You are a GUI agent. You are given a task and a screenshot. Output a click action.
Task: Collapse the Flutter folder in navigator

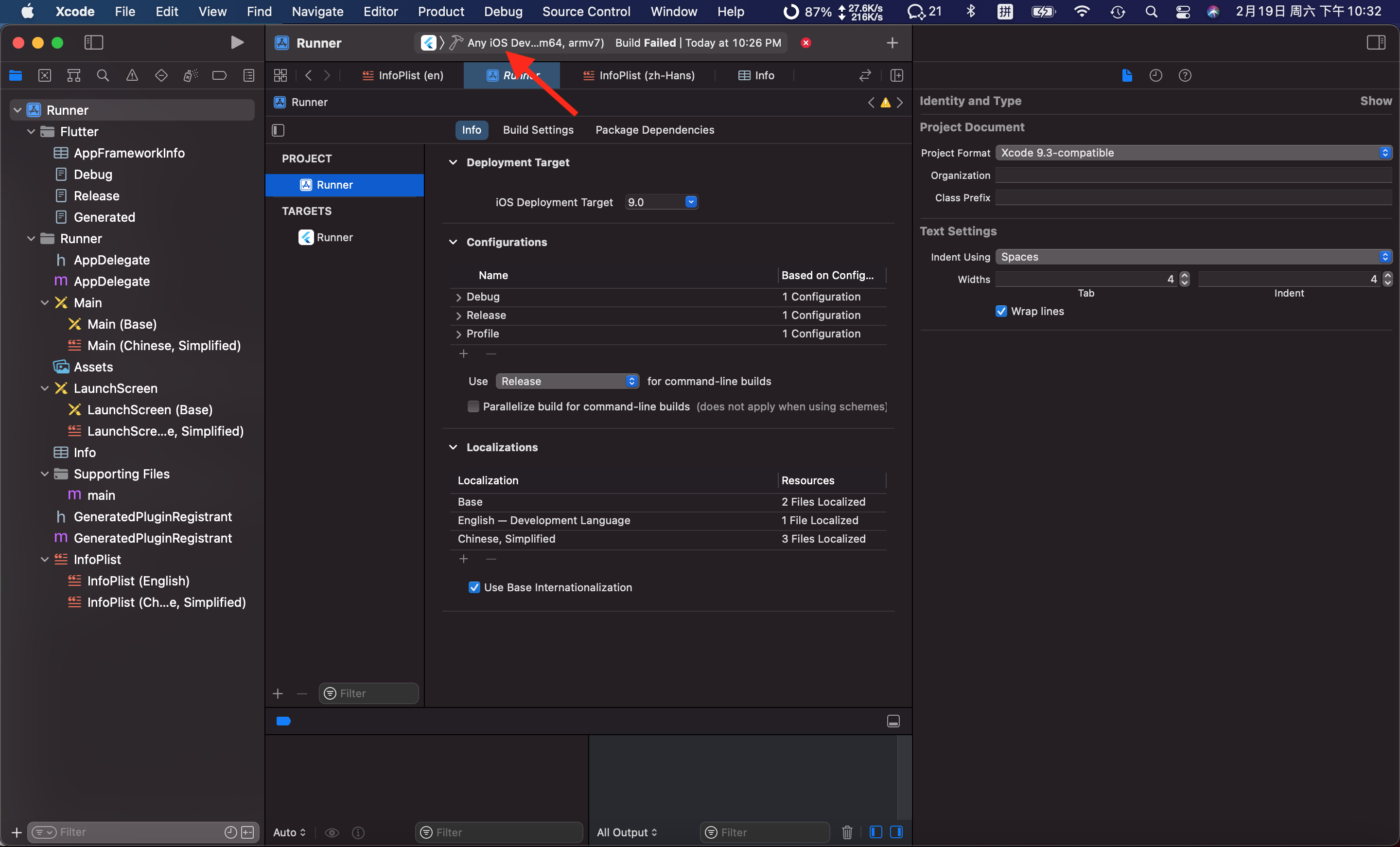31,132
